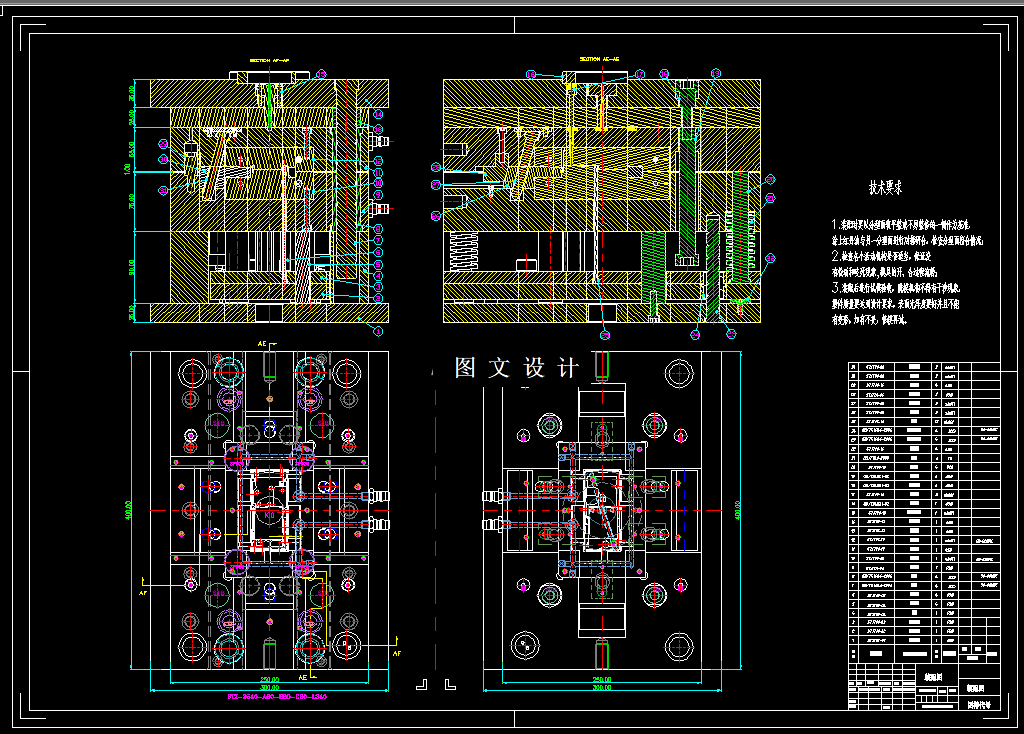
Task: Click the magenta mold base code under the left plan view
Action: [x=277, y=697]
